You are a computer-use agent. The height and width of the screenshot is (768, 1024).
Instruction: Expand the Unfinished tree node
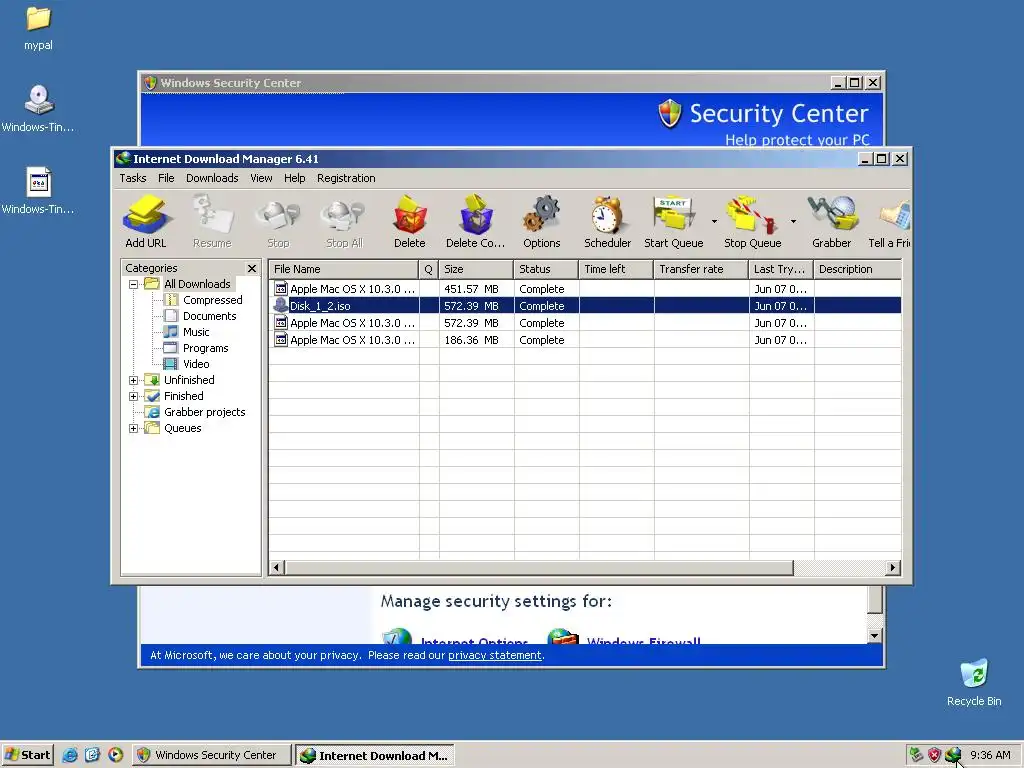coord(133,380)
